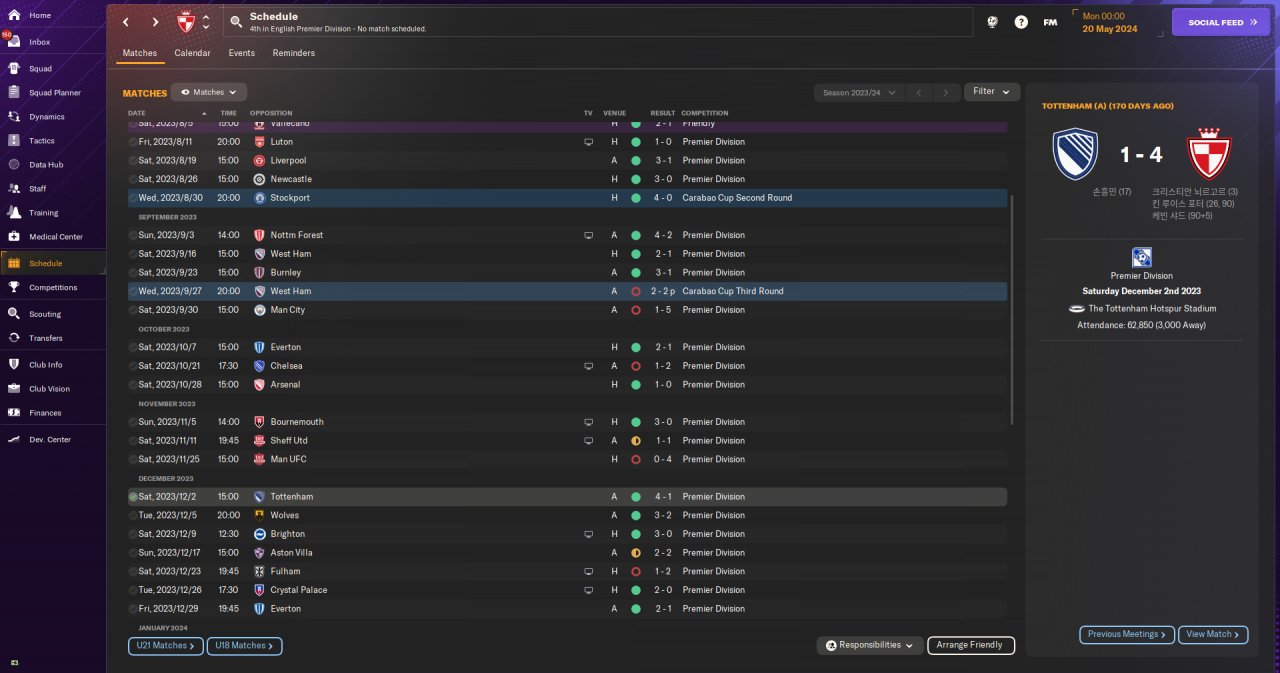Screen dimensions: 1280x673
Task: Open the Medical Center icon
Action: pos(14,236)
